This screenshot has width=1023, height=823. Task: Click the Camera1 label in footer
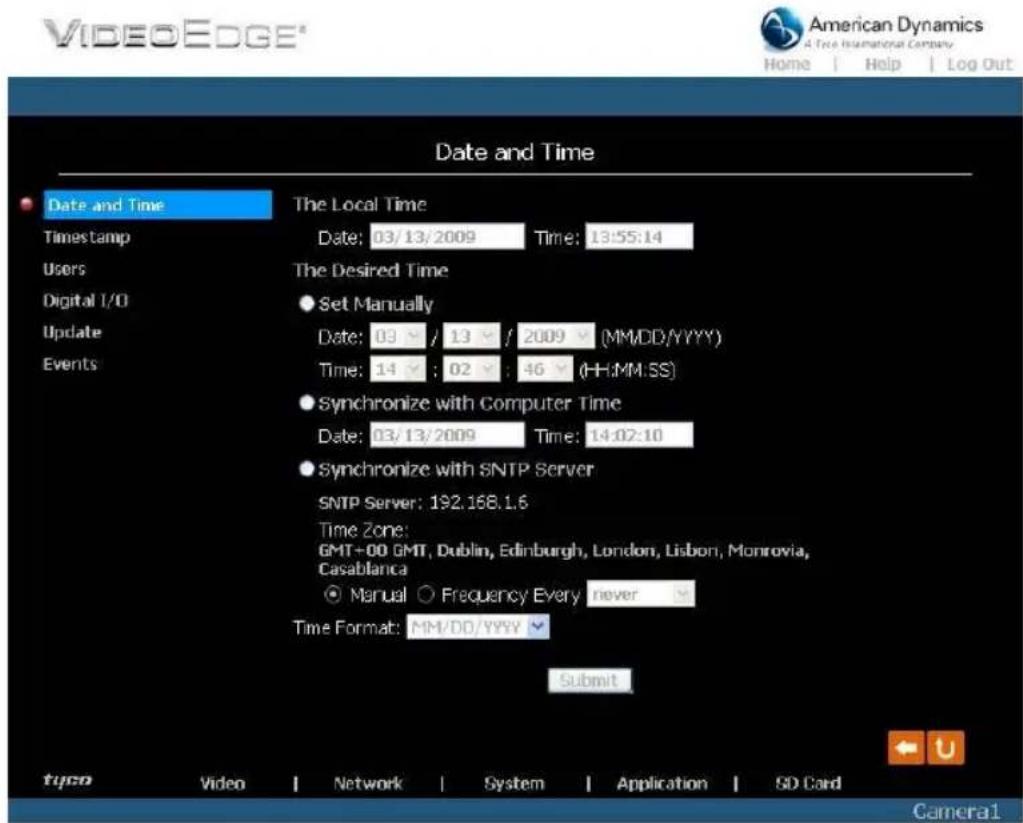click(x=956, y=811)
